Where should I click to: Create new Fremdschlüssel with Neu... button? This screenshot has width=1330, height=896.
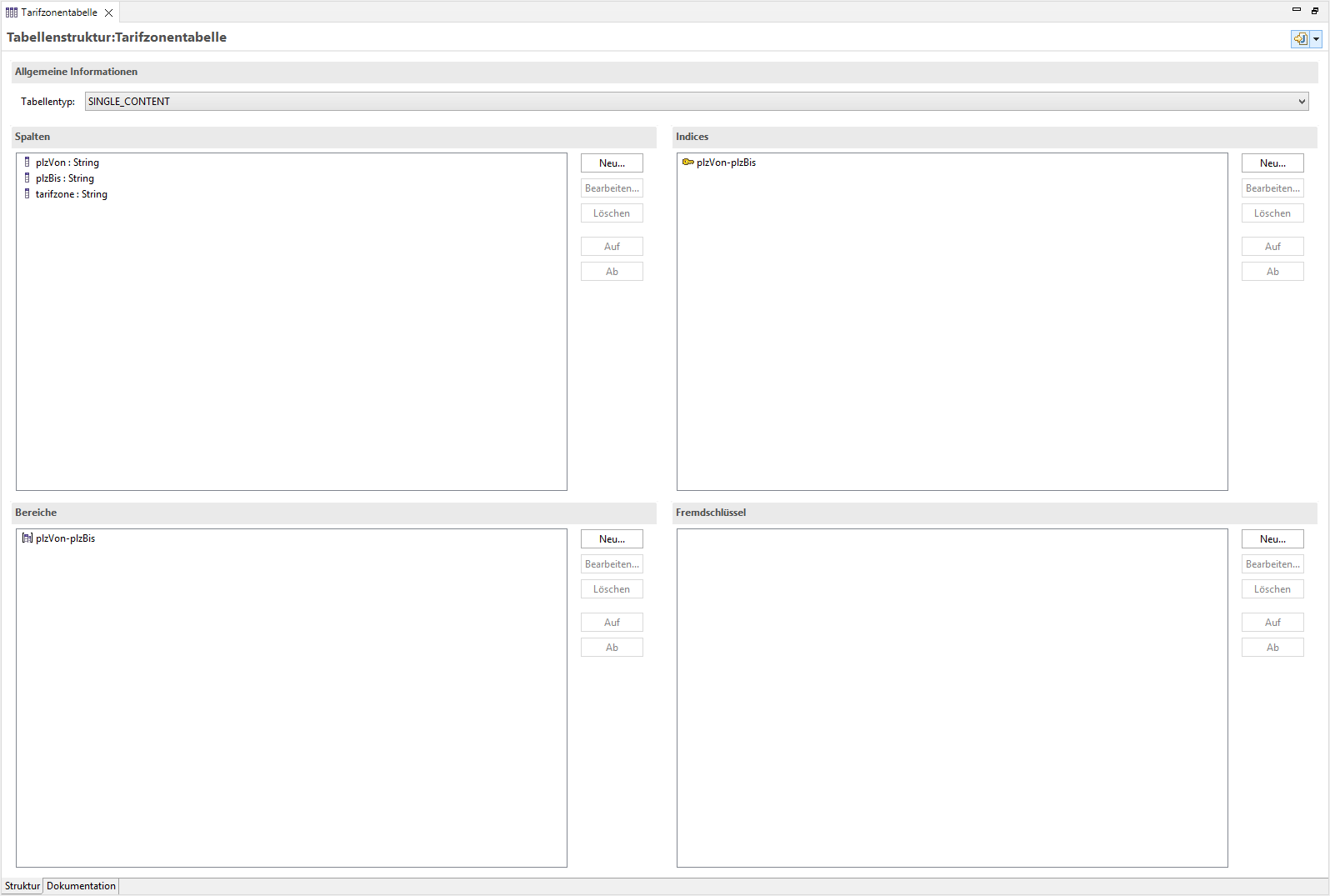[x=1272, y=539]
